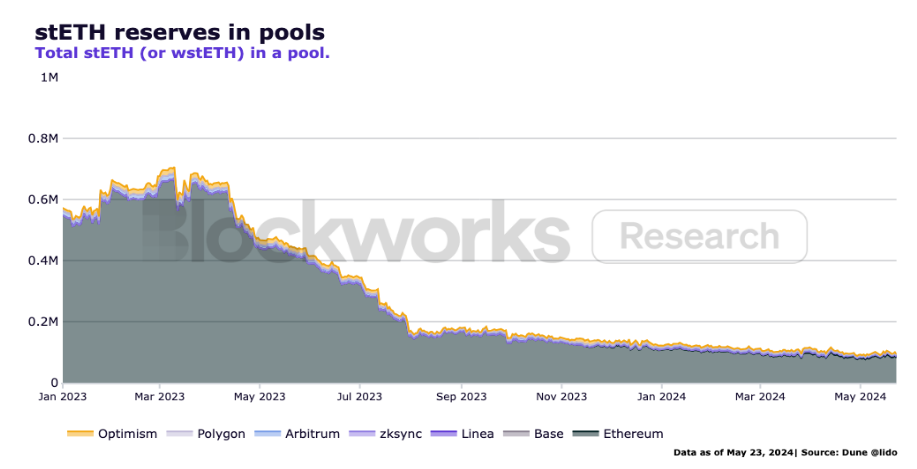Viewport: 917px width, 469px height.
Task: Click the subtitle Total stETH in a pool
Action: (x=182, y=53)
